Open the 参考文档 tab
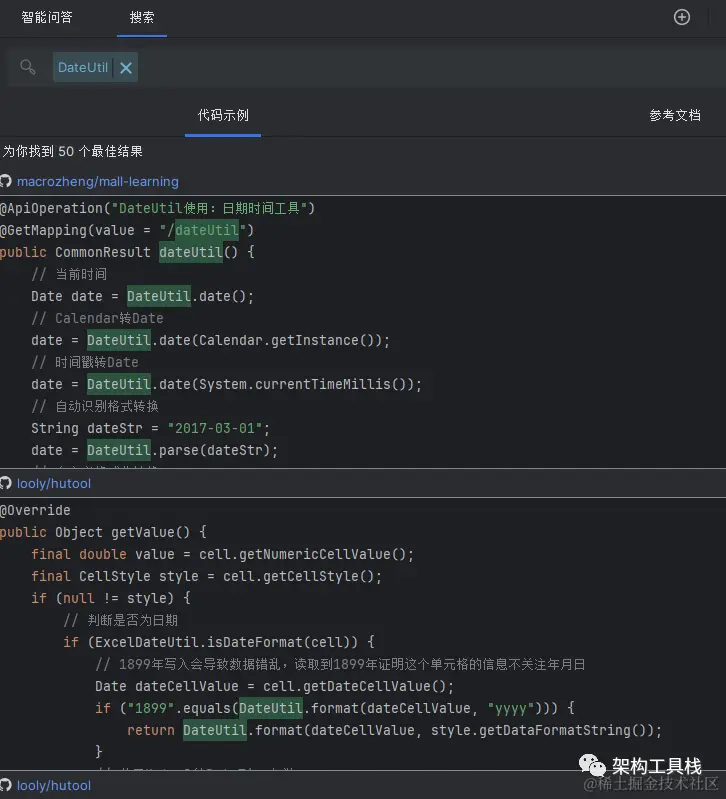 point(675,115)
